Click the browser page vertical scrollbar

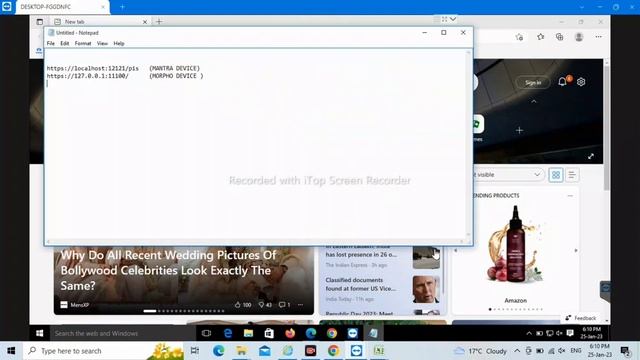[607, 127]
